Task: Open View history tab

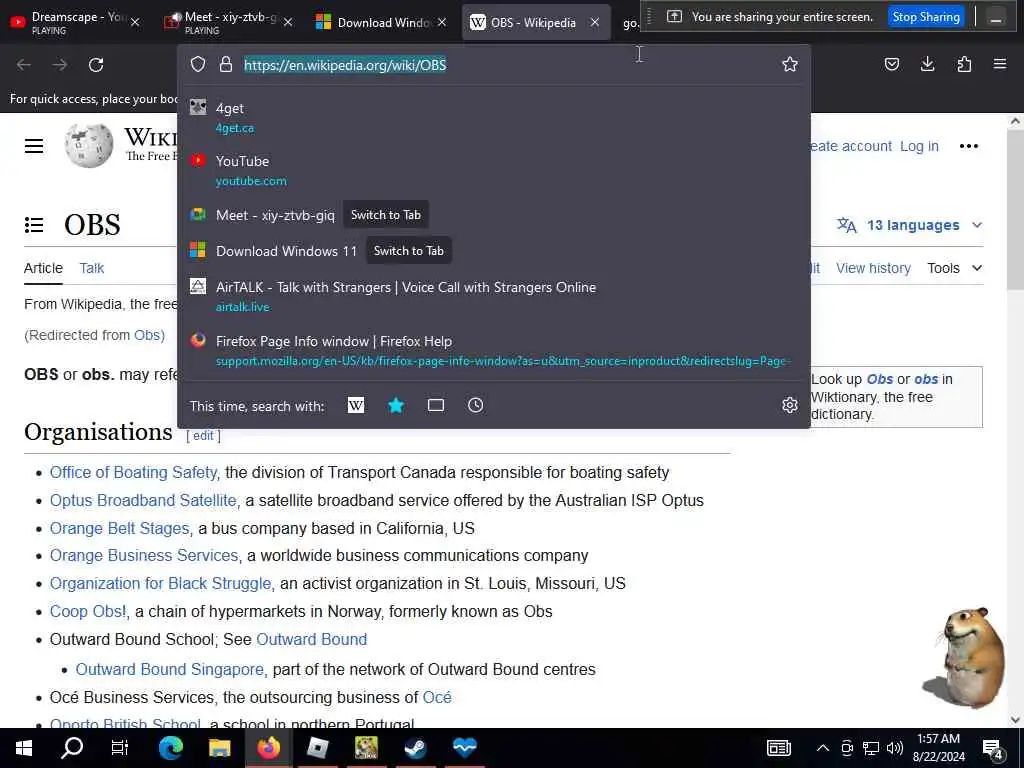Action: 873,268
